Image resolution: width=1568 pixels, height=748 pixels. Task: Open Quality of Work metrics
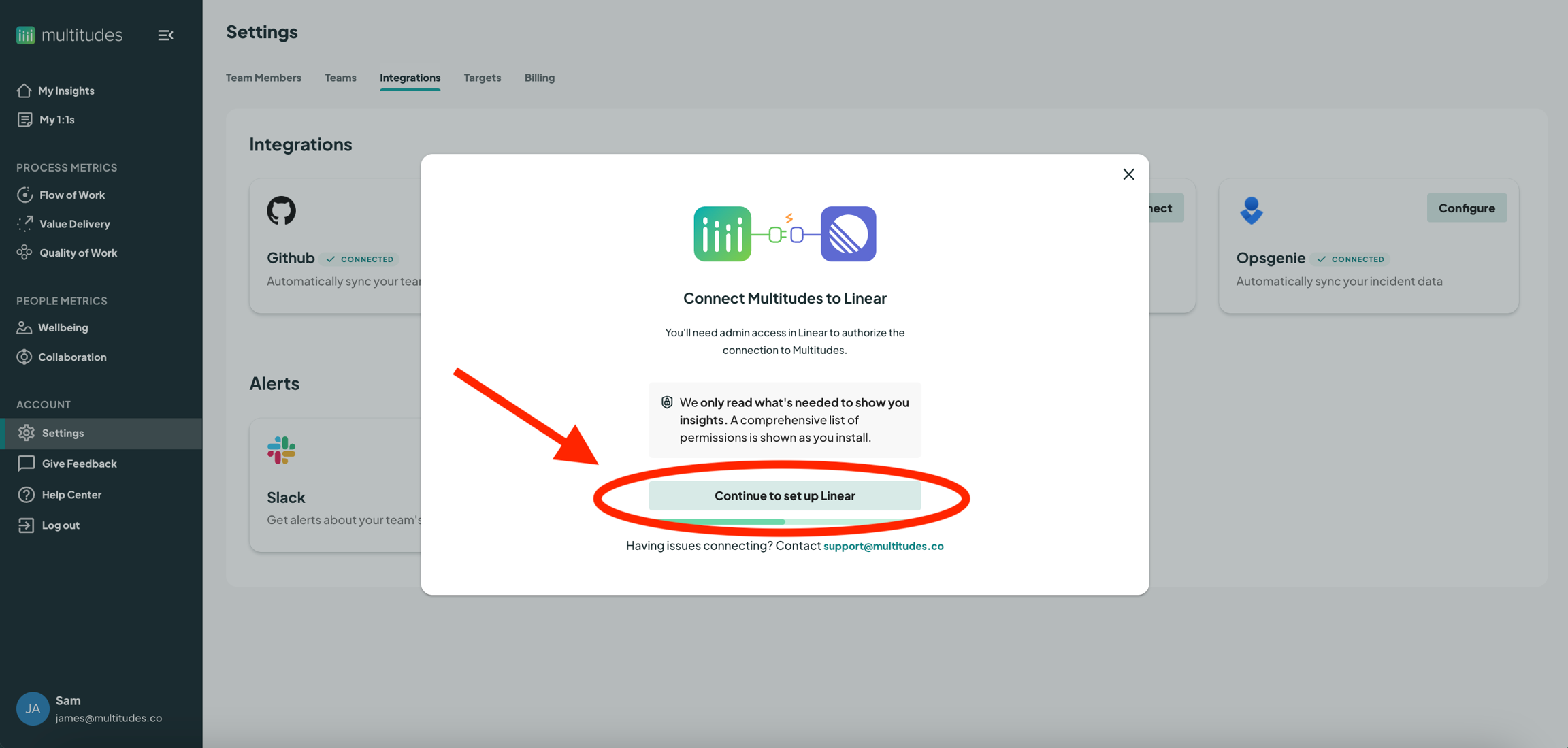[78, 253]
